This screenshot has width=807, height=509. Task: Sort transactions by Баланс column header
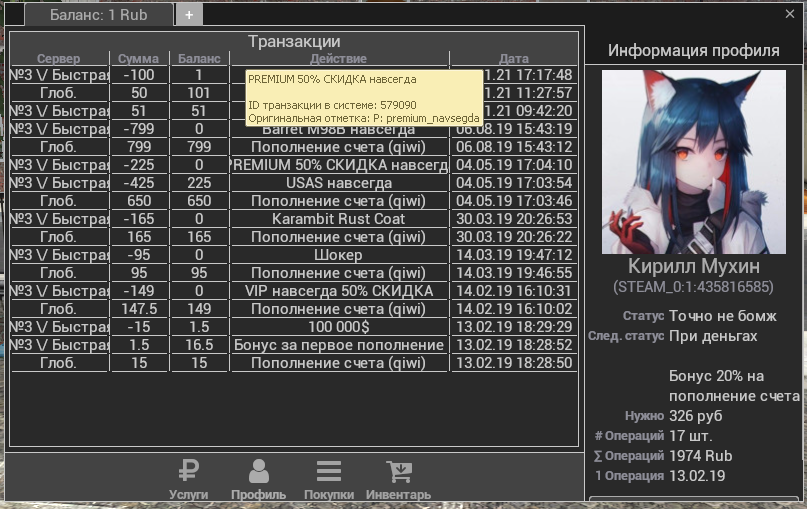click(199, 59)
